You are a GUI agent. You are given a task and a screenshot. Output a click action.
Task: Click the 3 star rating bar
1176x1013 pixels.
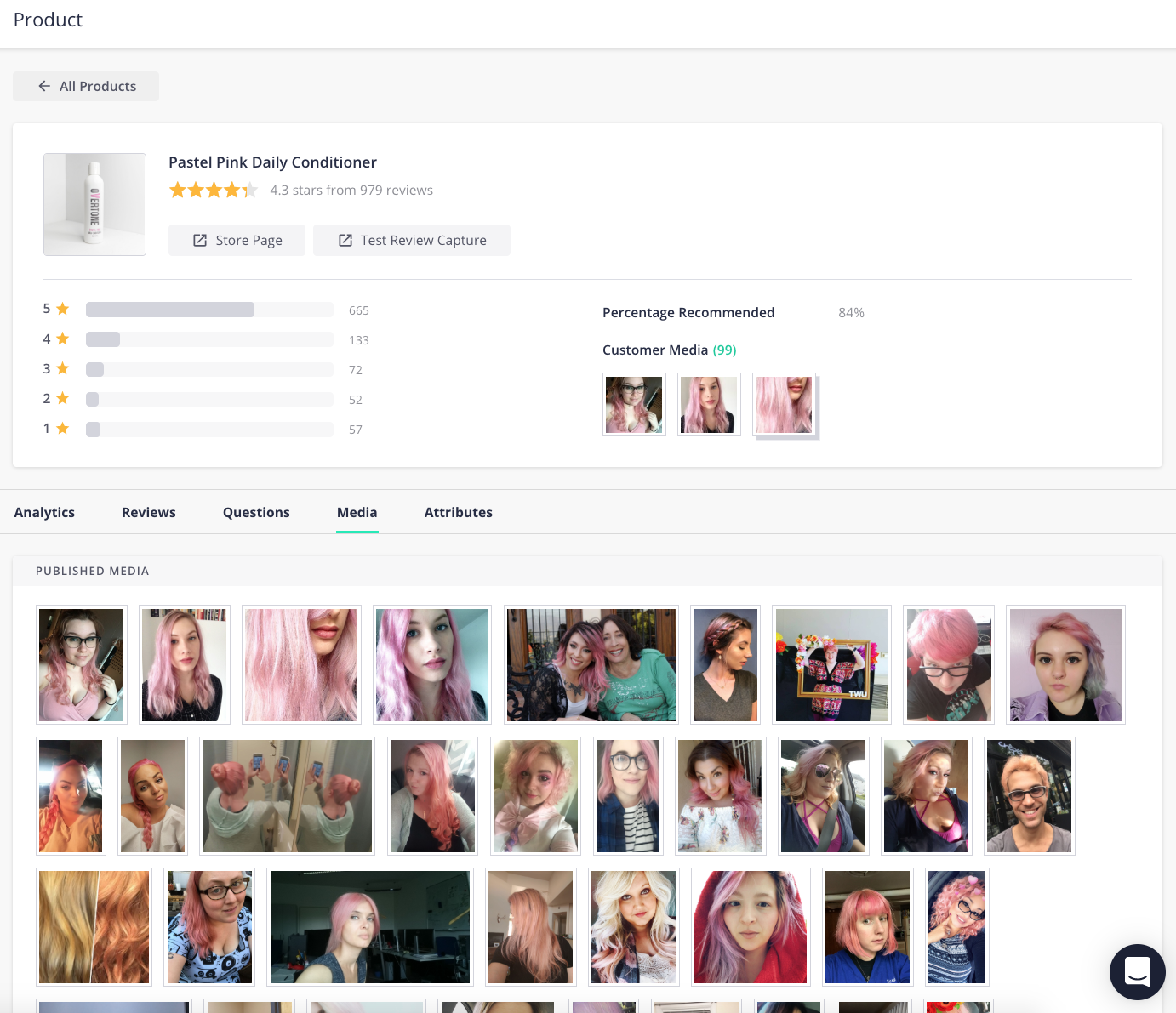click(209, 369)
